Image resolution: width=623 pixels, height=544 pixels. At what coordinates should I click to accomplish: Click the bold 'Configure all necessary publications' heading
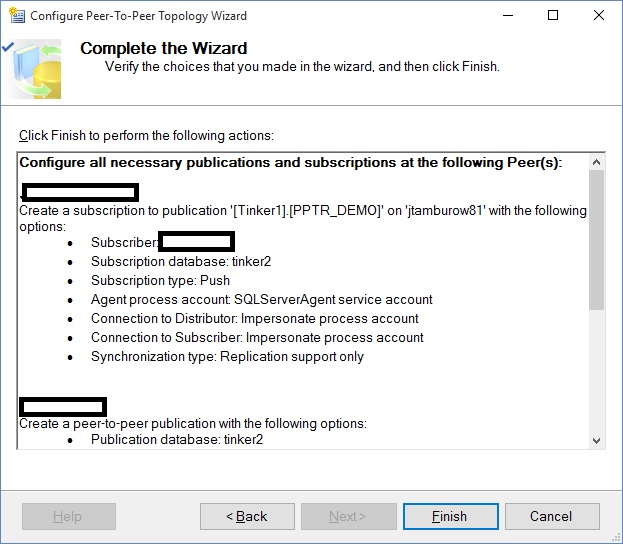click(291, 162)
